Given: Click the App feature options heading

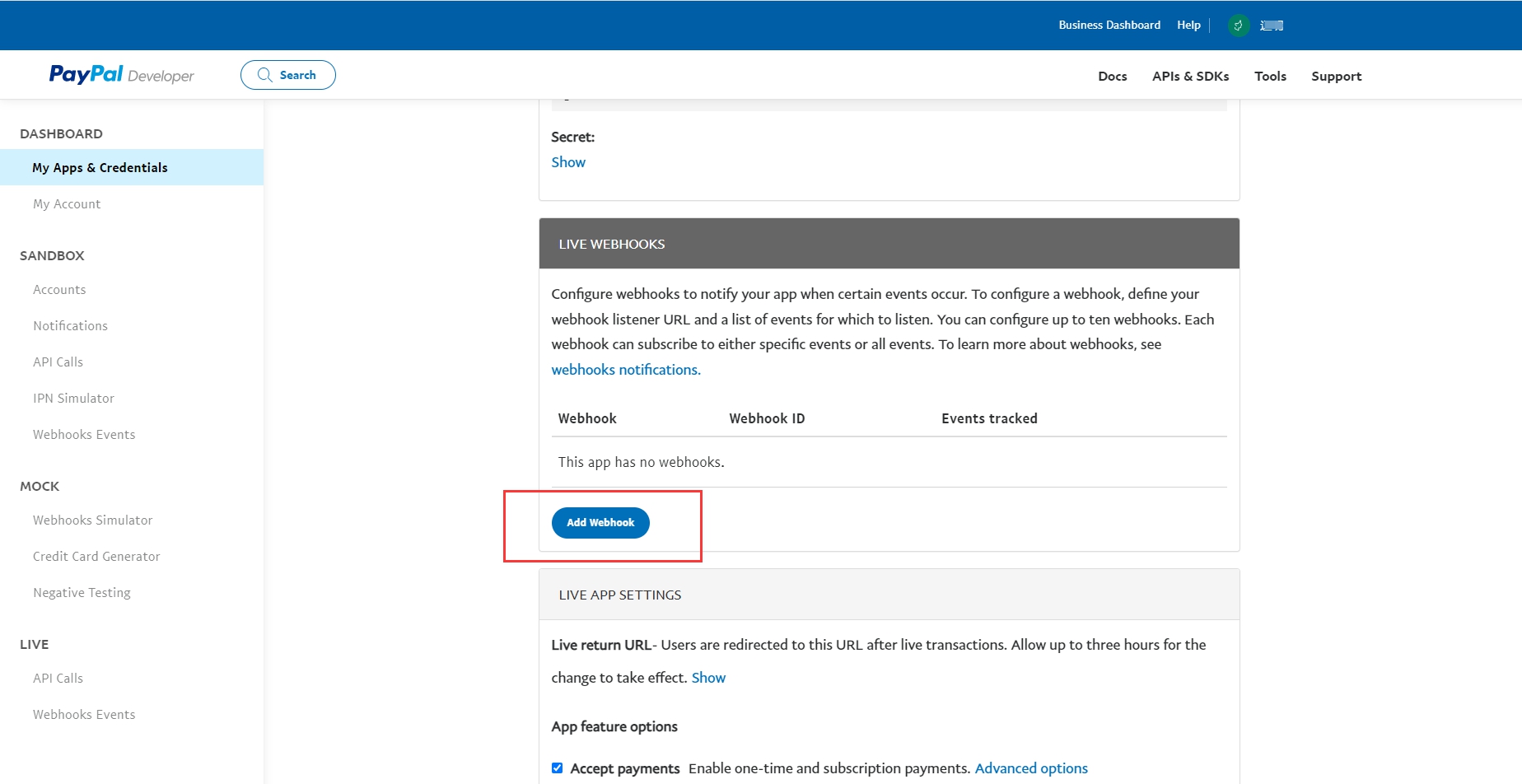Looking at the screenshot, I should pos(614,726).
